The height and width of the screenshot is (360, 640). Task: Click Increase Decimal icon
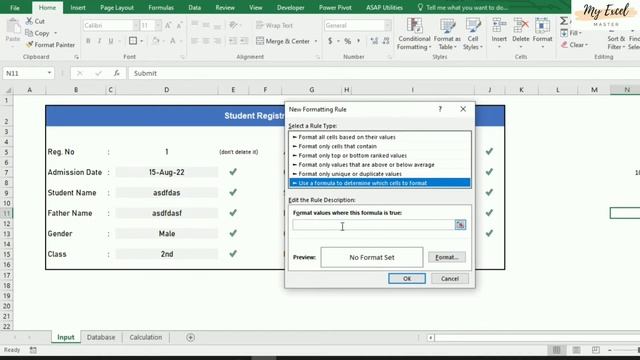tap(374, 41)
